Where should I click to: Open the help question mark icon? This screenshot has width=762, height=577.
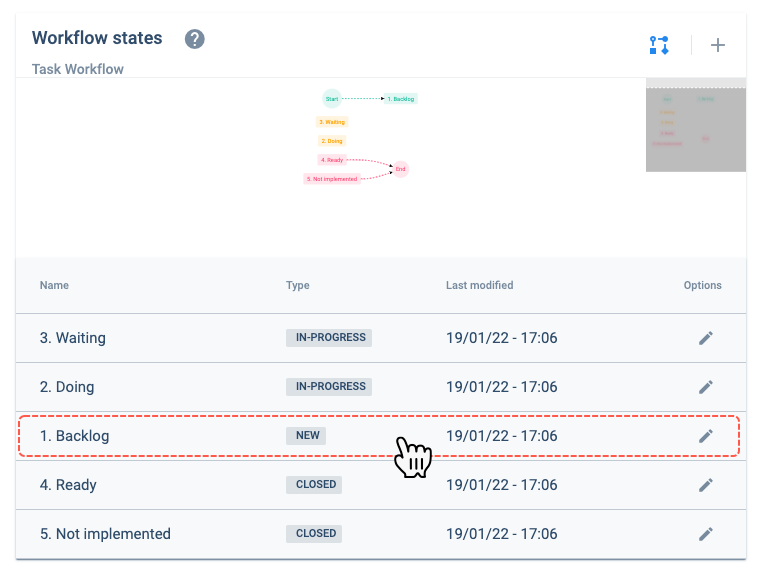pyautogui.click(x=194, y=39)
